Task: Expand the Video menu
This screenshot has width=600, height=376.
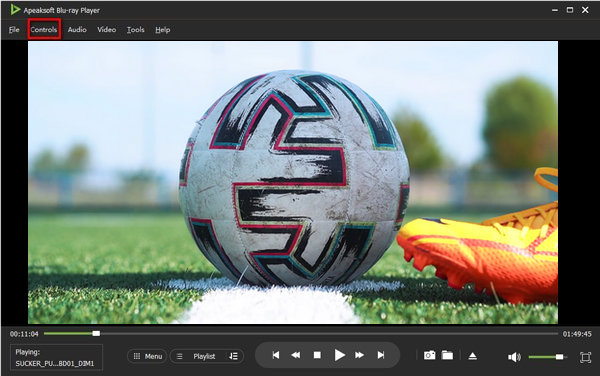Action: [106, 29]
